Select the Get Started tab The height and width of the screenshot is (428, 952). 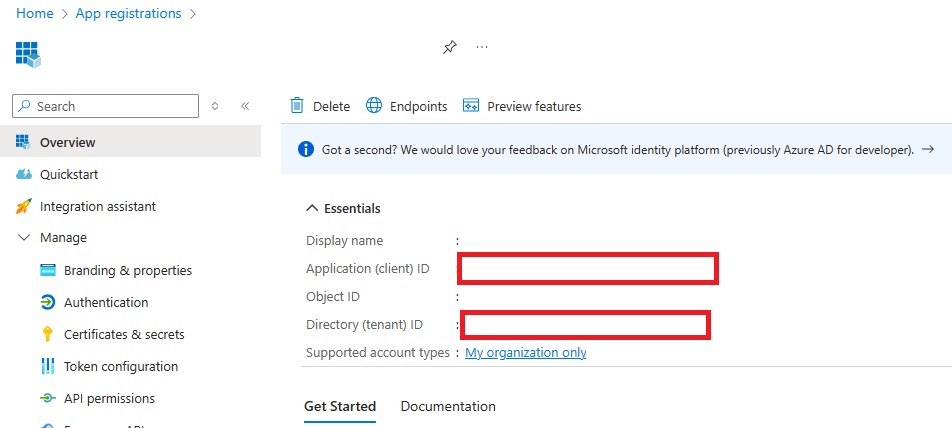[340, 406]
